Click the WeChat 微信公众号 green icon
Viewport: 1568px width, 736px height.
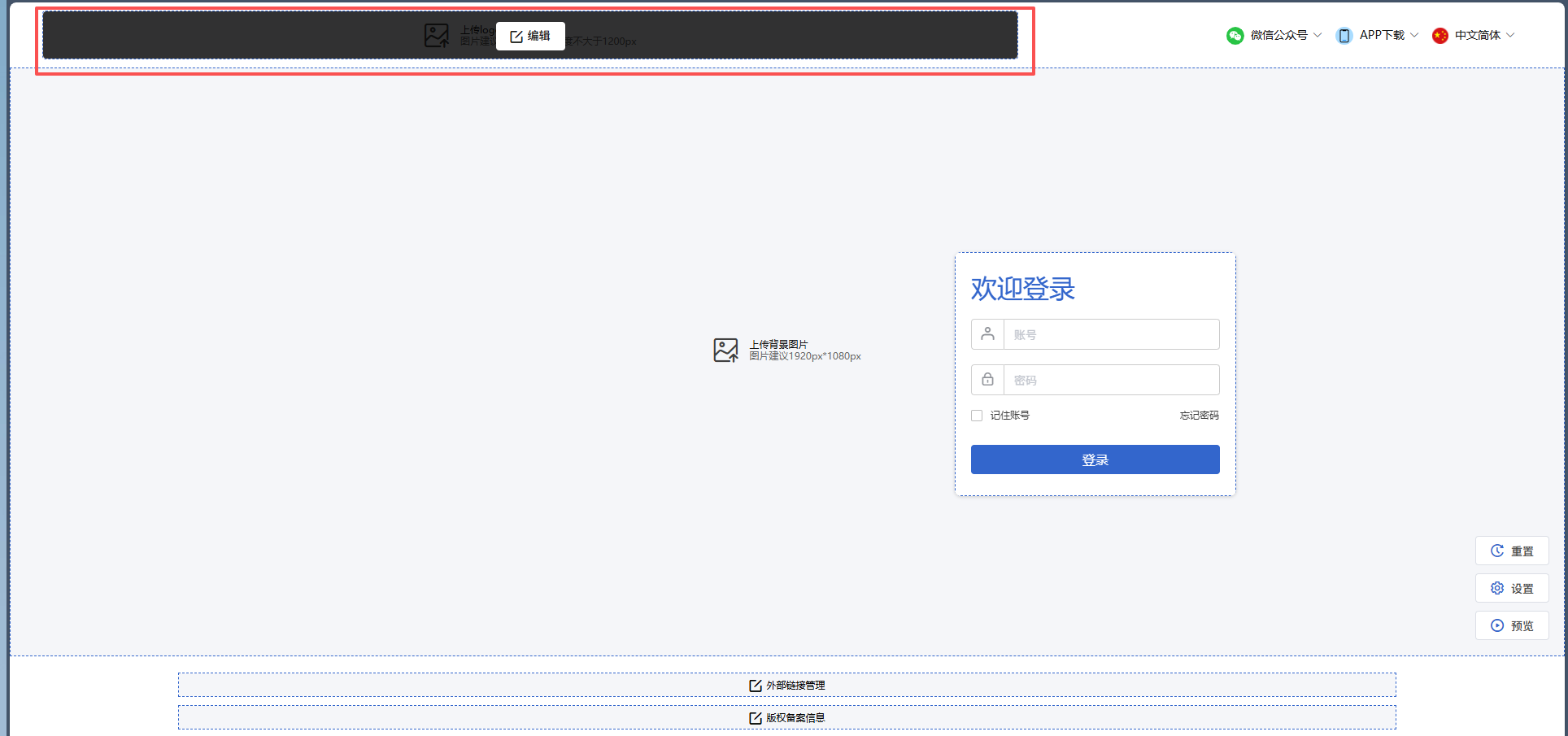[x=1235, y=35]
